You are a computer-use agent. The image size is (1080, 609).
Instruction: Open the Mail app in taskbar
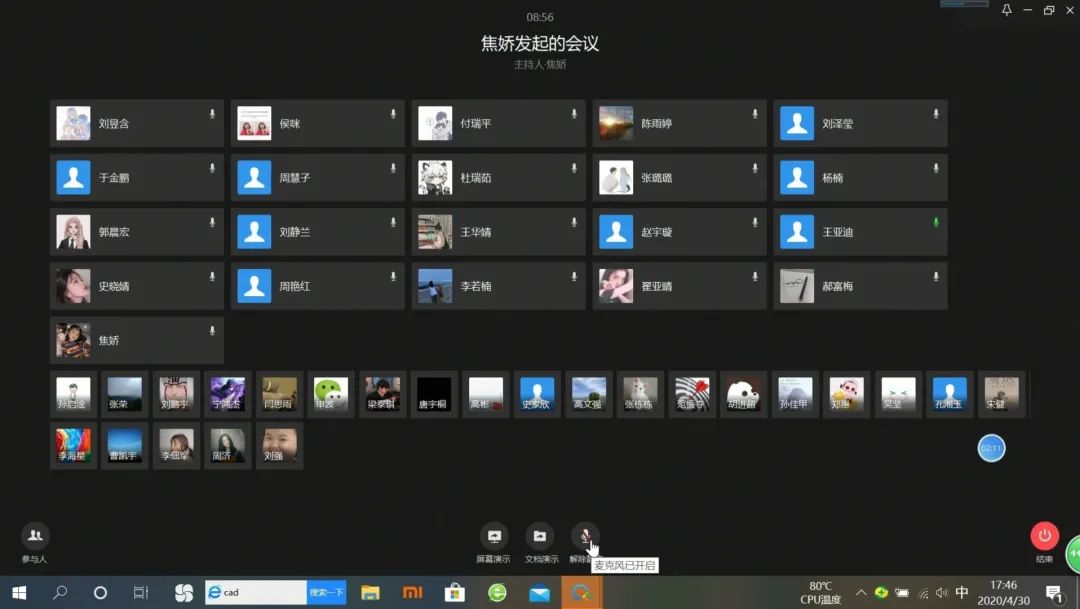(539, 592)
